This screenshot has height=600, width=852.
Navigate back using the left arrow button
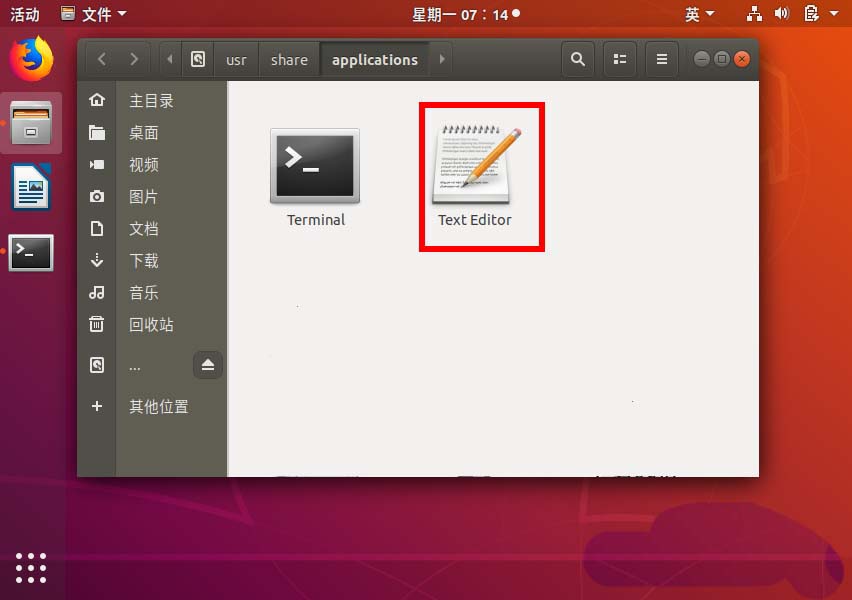pyautogui.click(x=100, y=59)
